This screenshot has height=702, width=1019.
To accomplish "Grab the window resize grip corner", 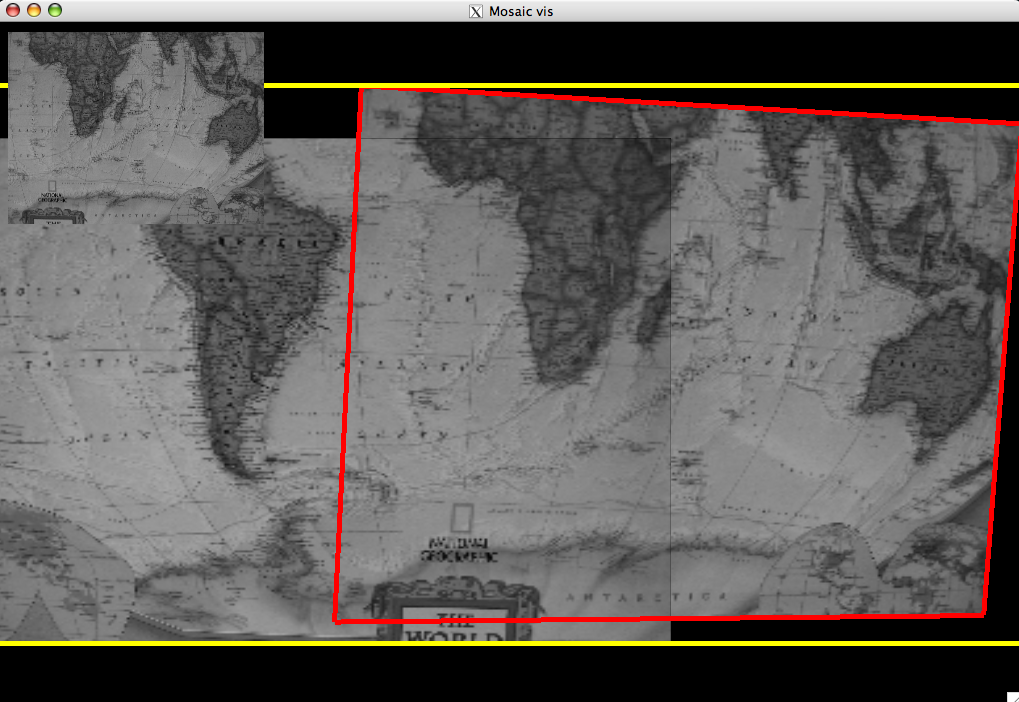I will pyautogui.click(x=1011, y=695).
